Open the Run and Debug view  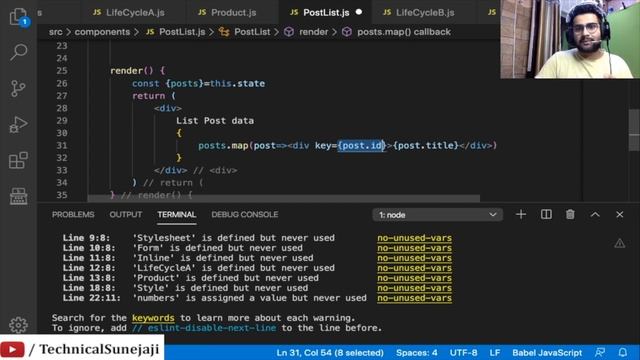point(18,124)
